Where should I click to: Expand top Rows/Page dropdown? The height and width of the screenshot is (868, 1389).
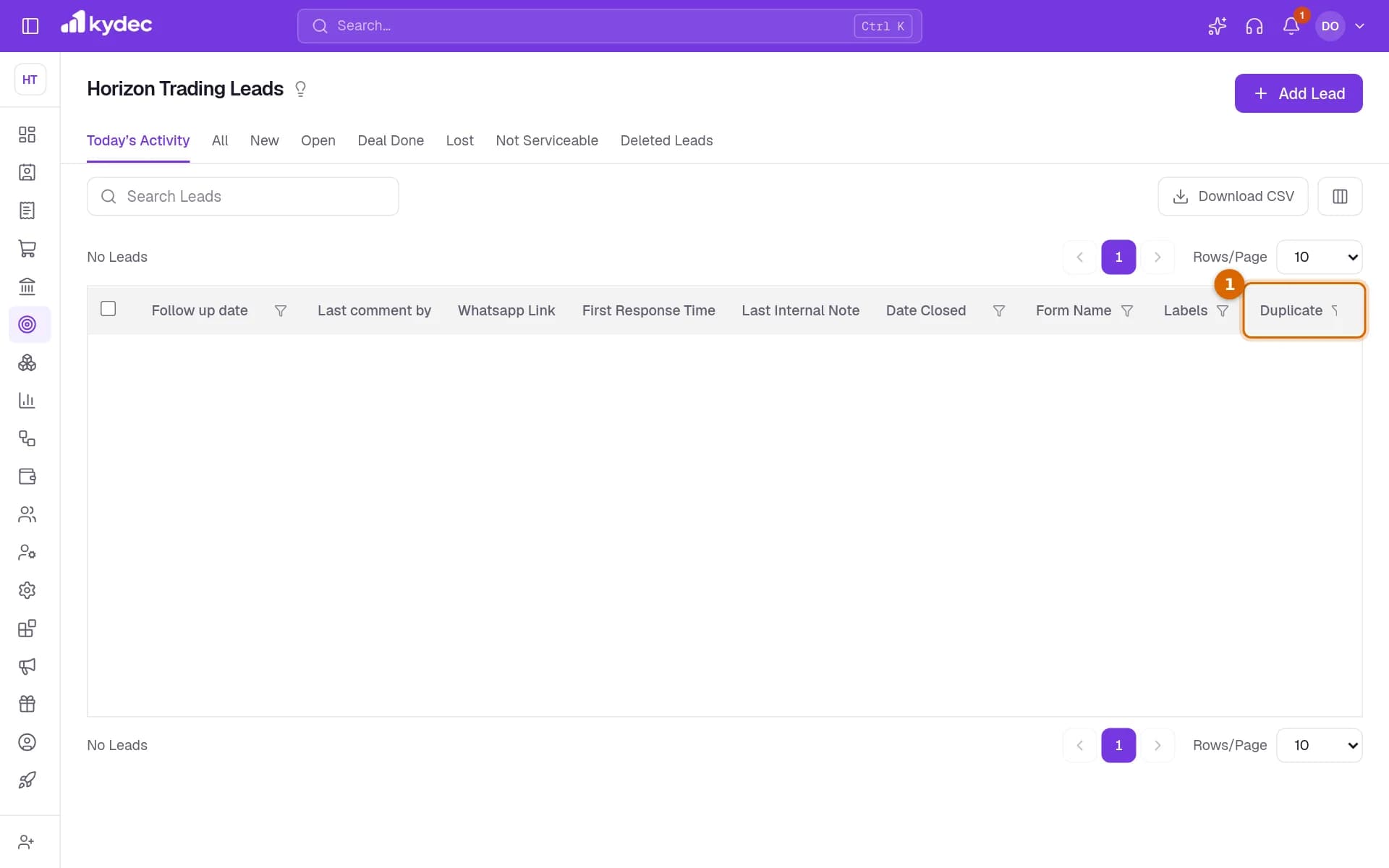coord(1320,257)
